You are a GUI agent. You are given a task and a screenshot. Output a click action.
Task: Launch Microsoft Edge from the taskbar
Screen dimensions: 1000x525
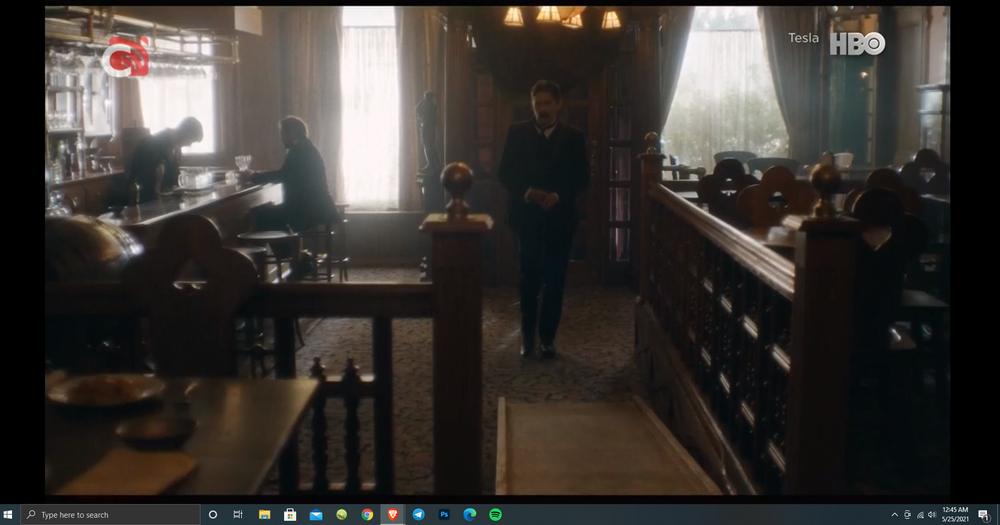coord(470,514)
